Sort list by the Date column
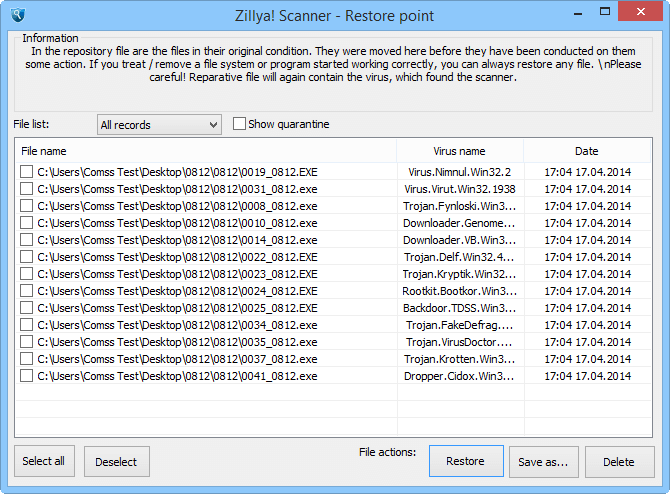 (586, 151)
